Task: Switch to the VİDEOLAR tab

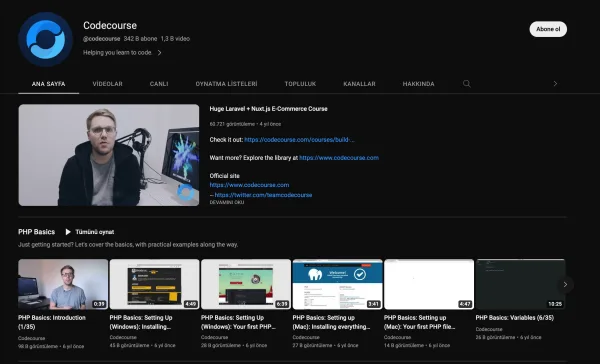Action: (108, 84)
